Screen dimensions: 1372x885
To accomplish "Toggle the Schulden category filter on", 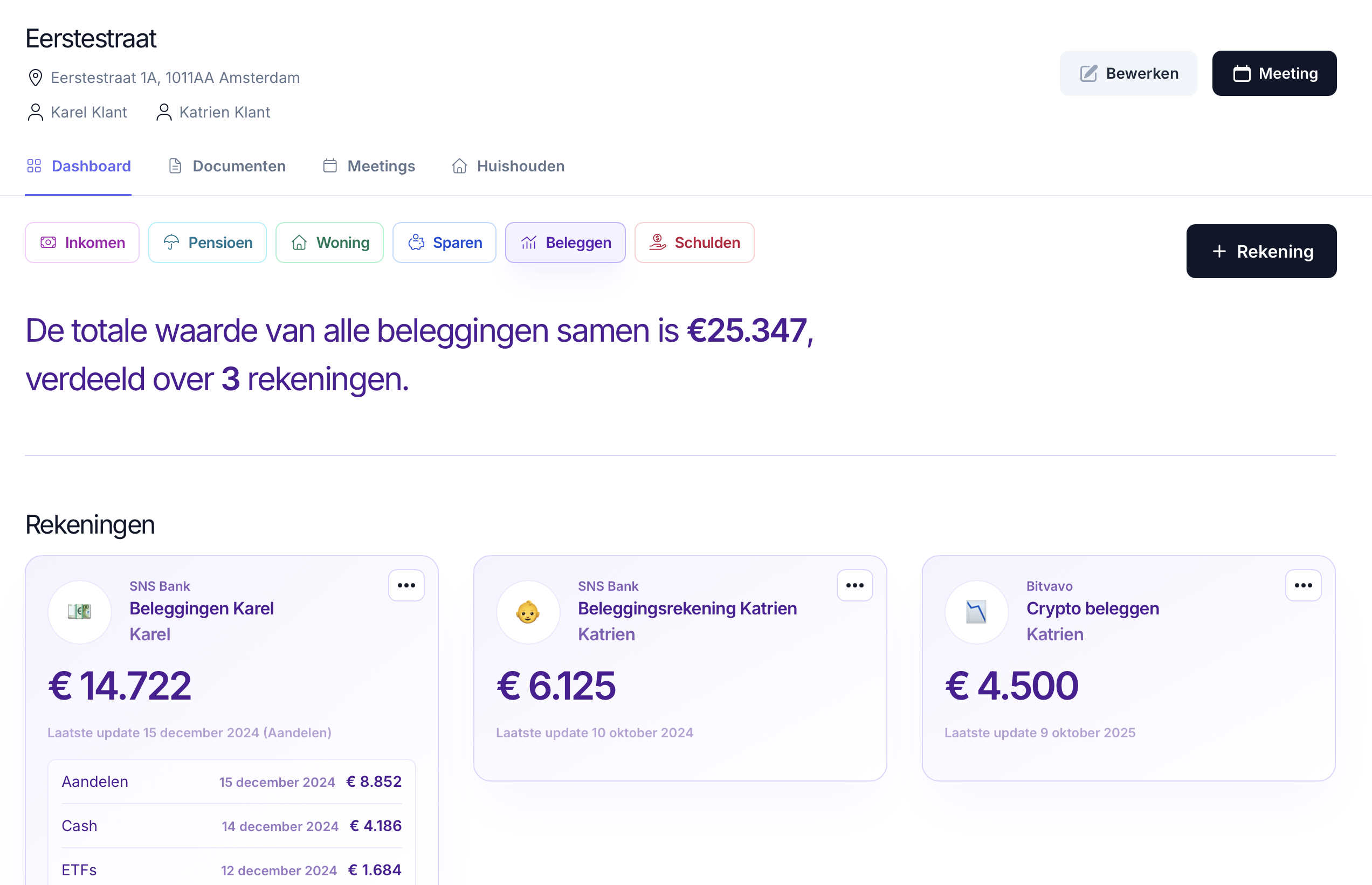I will (x=694, y=242).
